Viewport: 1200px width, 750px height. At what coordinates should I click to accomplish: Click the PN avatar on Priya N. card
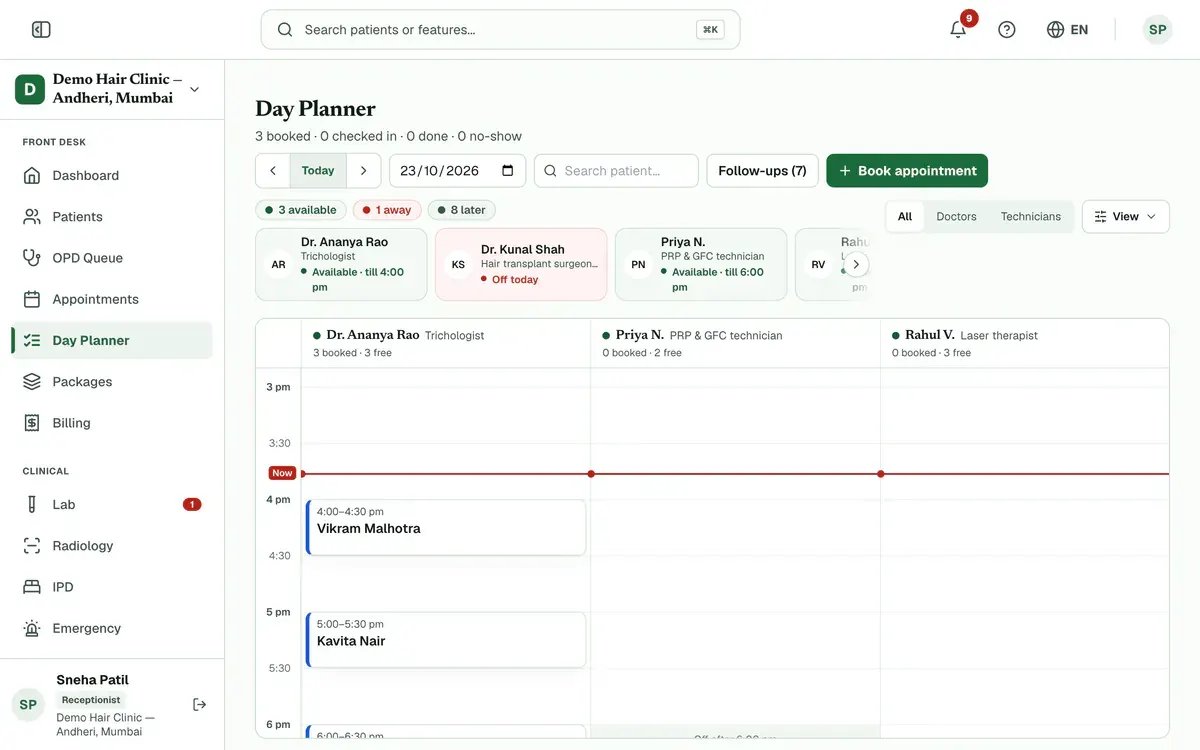pyautogui.click(x=638, y=265)
